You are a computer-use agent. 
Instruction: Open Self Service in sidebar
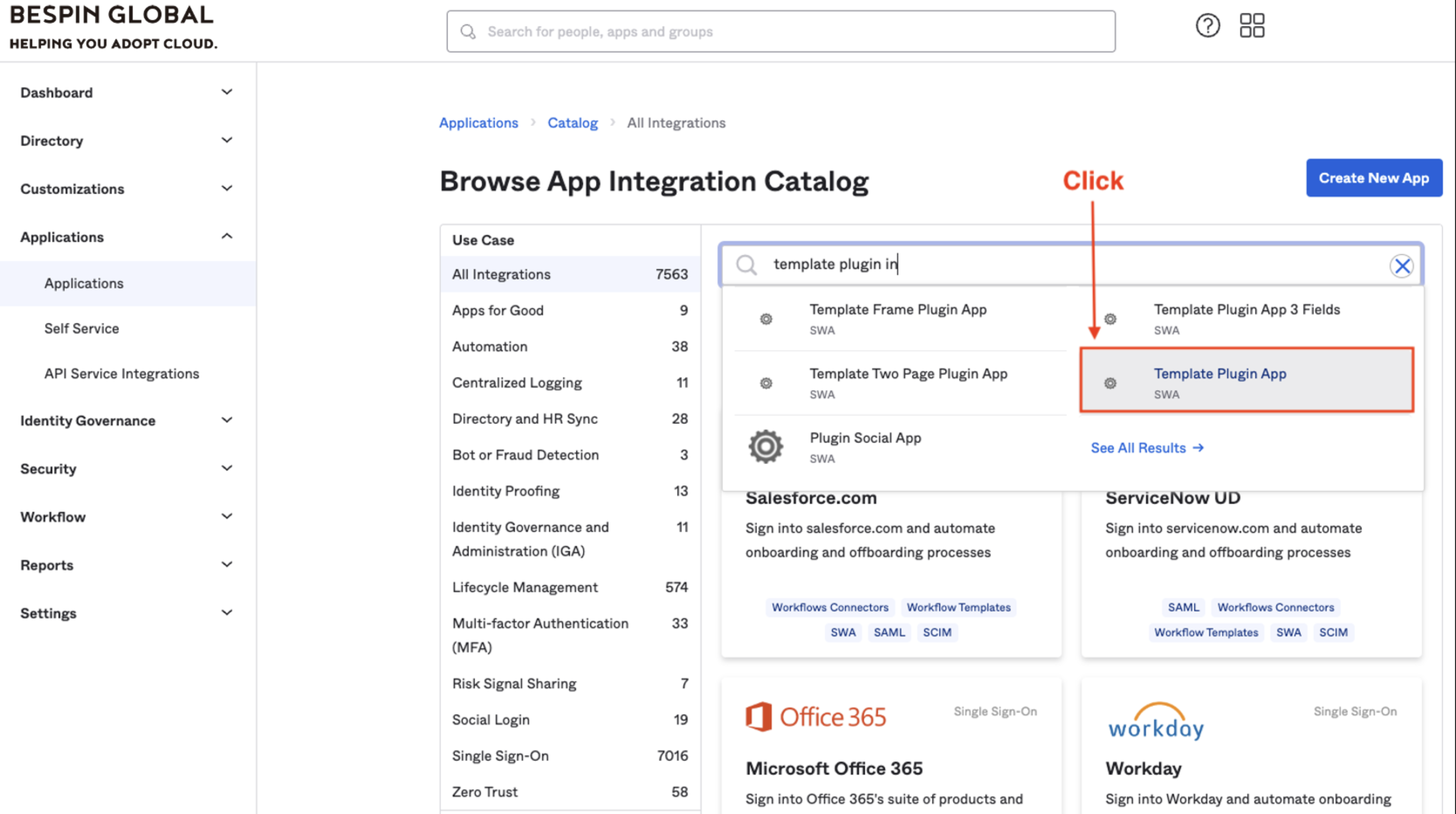tap(81, 328)
